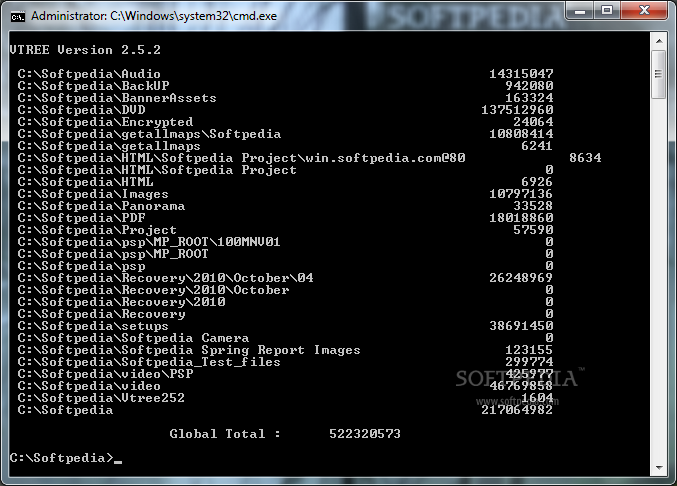
Task: Click the path C:\Softpedia\Recovery
Action: (101, 314)
